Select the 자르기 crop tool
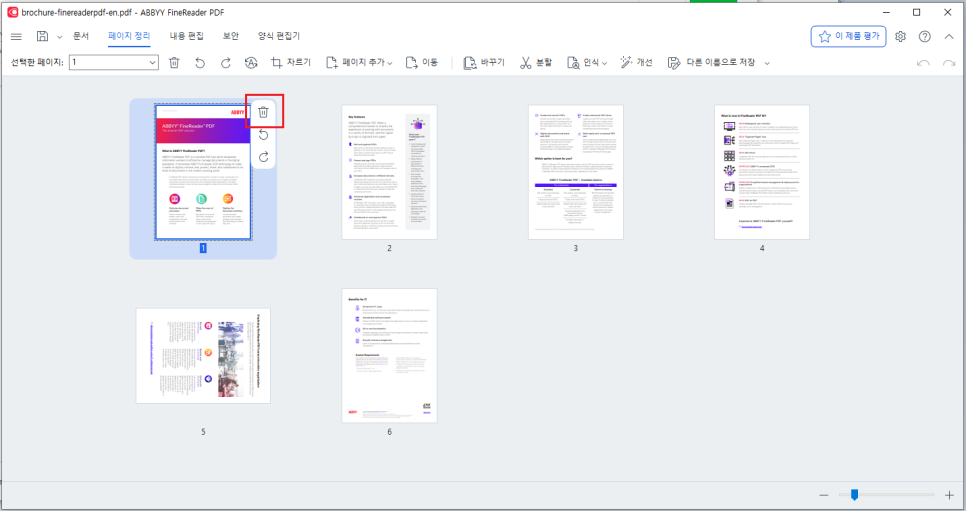 coord(291,62)
